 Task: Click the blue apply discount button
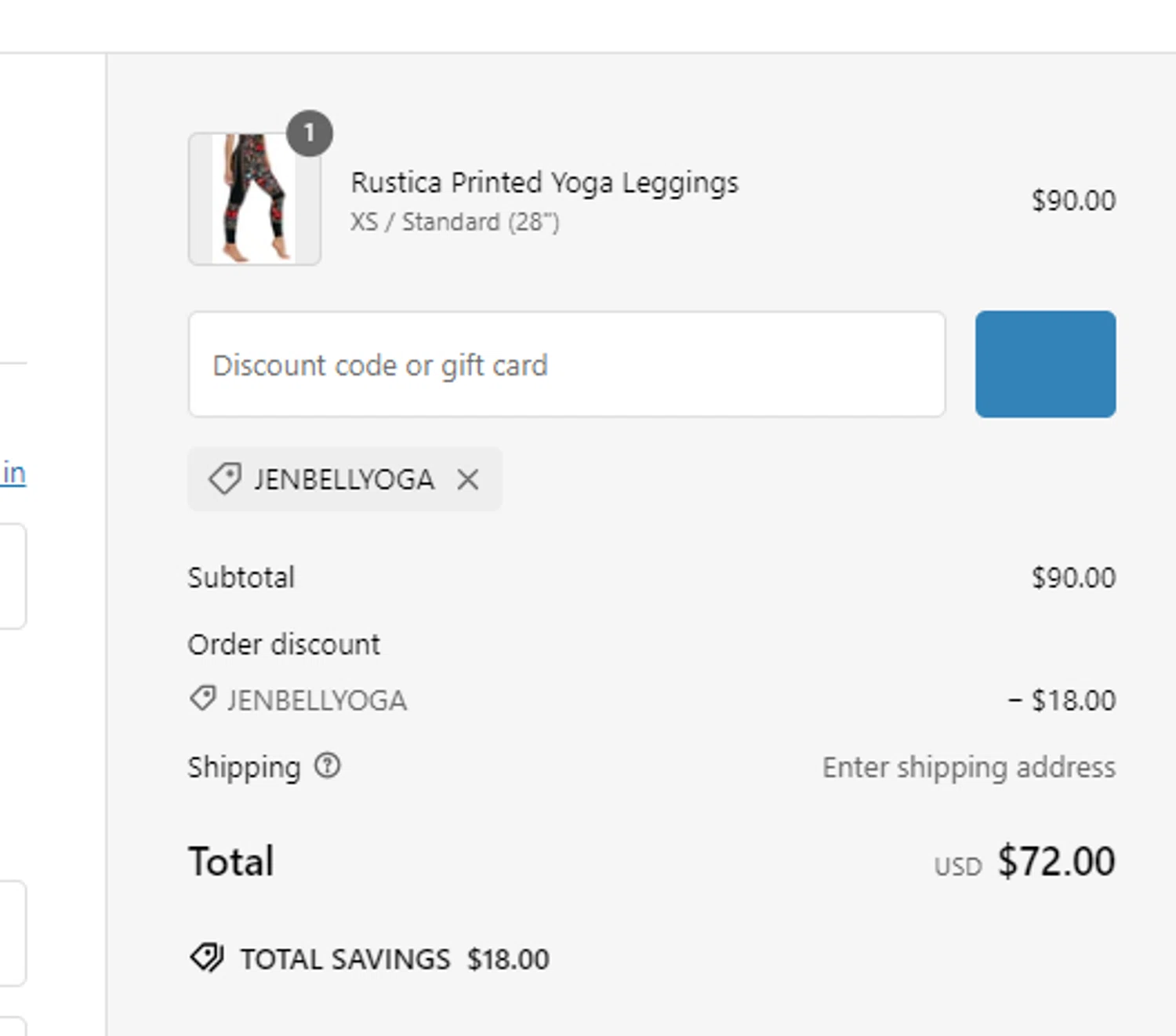tap(1045, 364)
